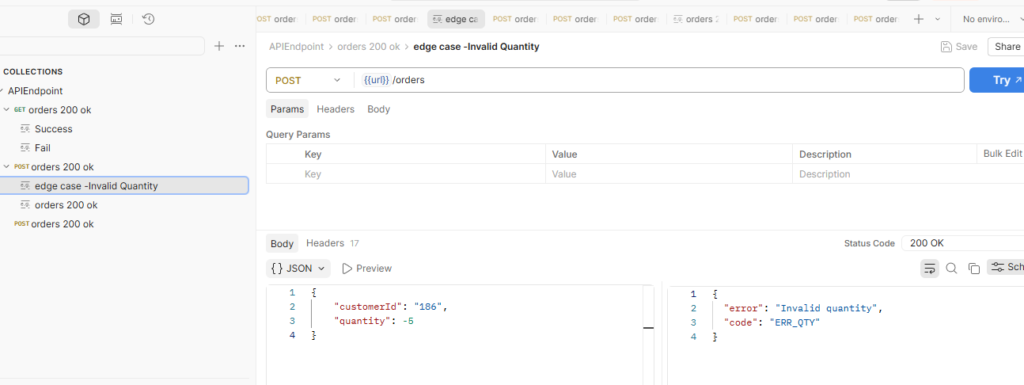Click the plus icon to open a new tab
Screen dimensions: 1024x385
point(919,19)
